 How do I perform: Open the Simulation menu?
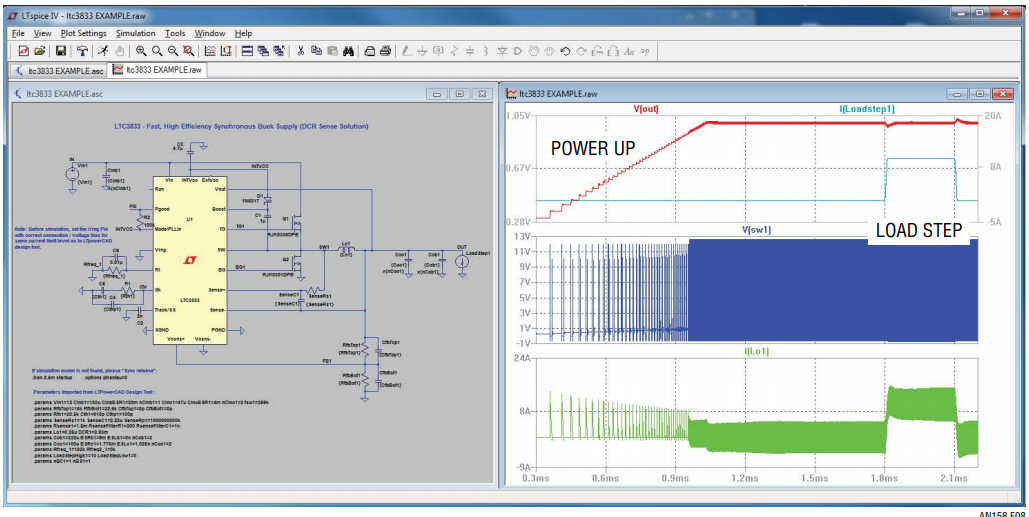click(136, 33)
